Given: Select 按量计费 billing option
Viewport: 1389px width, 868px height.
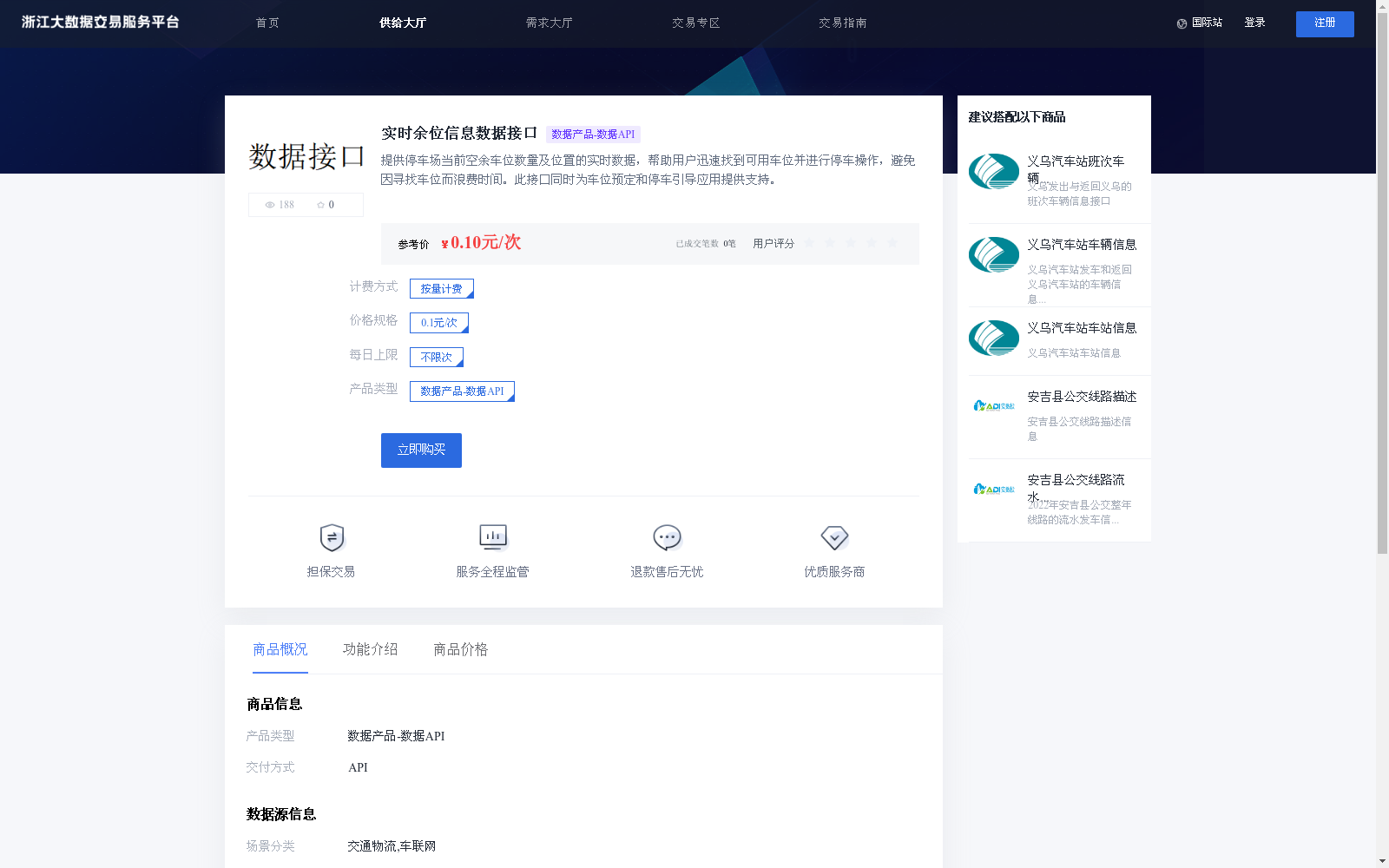Looking at the screenshot, I should (x=442, y=288).
